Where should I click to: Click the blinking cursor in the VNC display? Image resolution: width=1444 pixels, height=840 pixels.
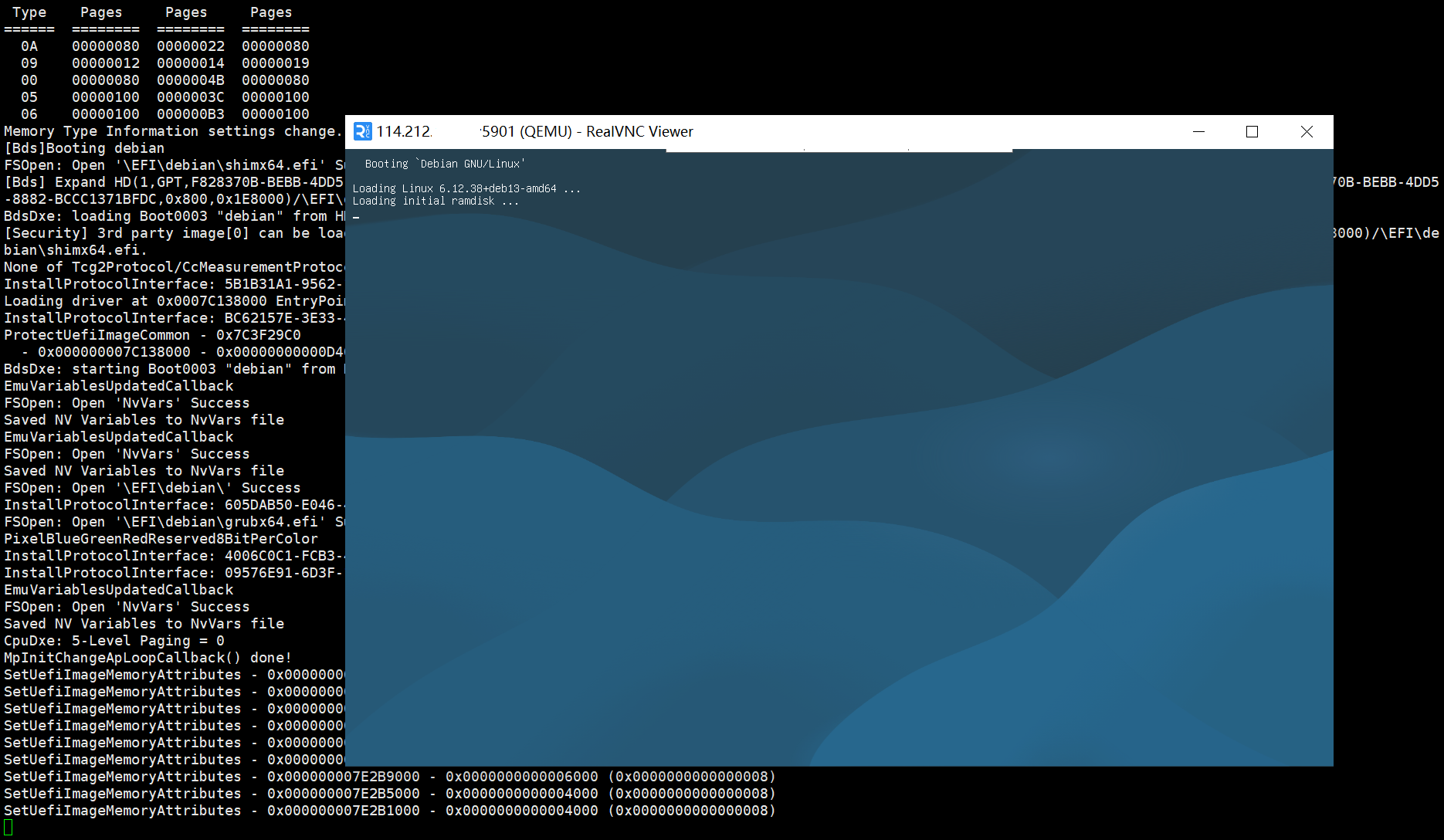(x=356, y=217)
